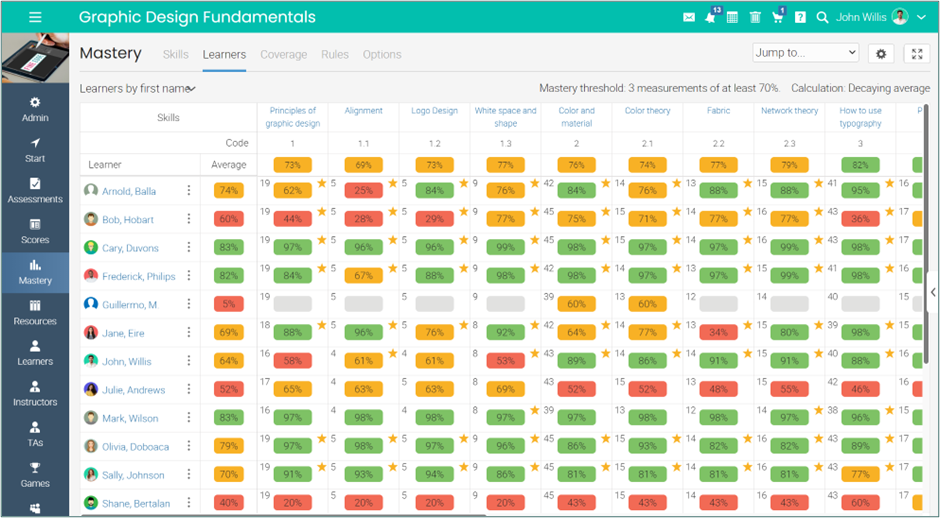
Task: Open notifications bell with badge 13
Action: tap(711, 17)
